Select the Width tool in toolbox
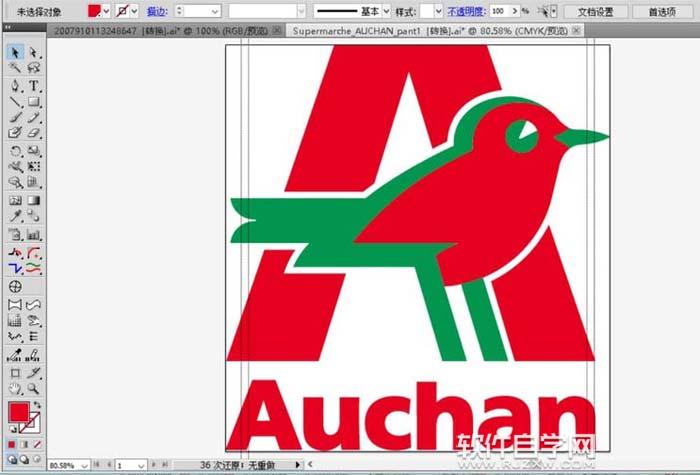This screenshot has width=700, height=475. tap(15, 167)
